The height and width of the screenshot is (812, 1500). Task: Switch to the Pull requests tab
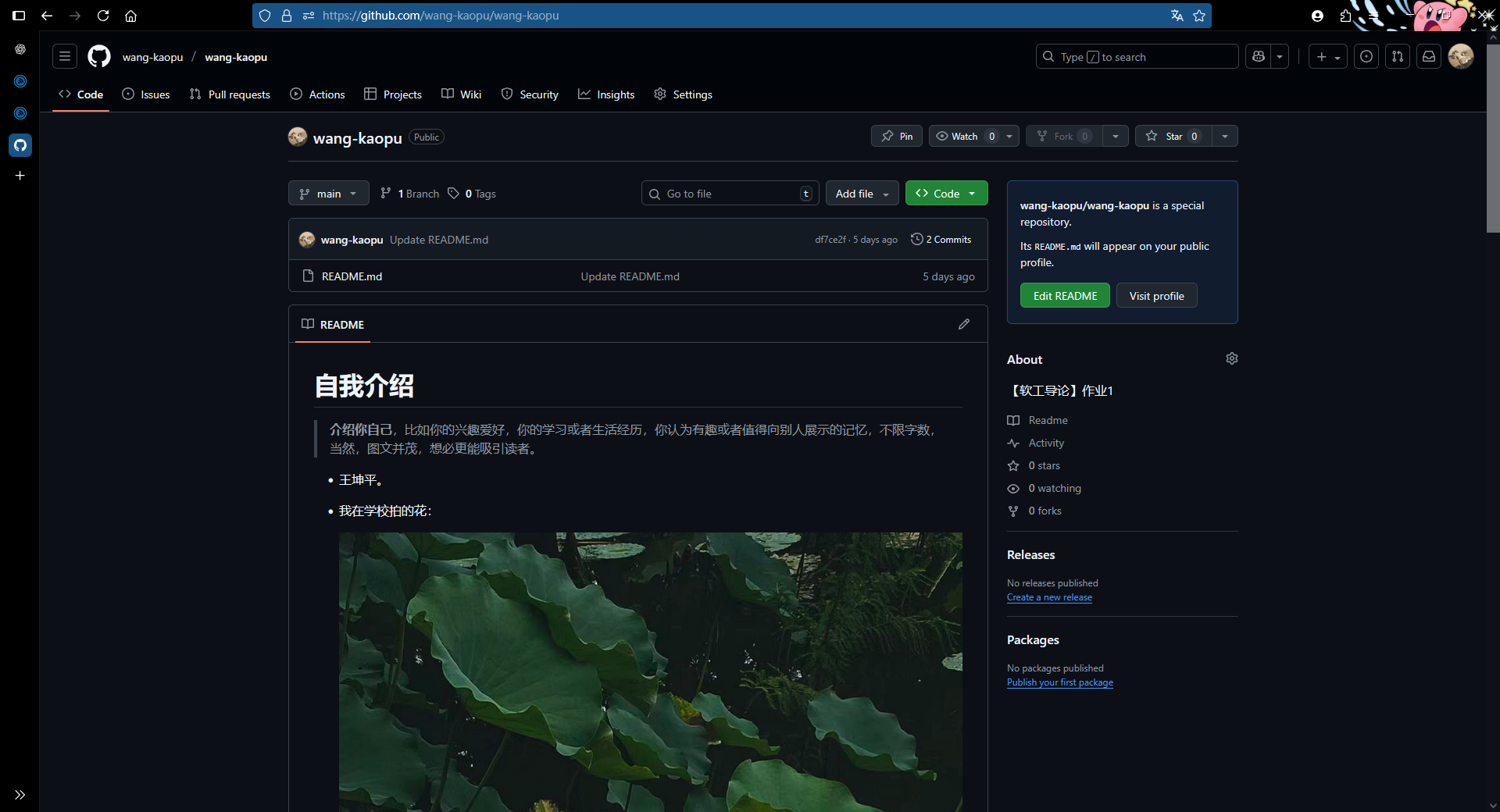click(x=230, y=94)
